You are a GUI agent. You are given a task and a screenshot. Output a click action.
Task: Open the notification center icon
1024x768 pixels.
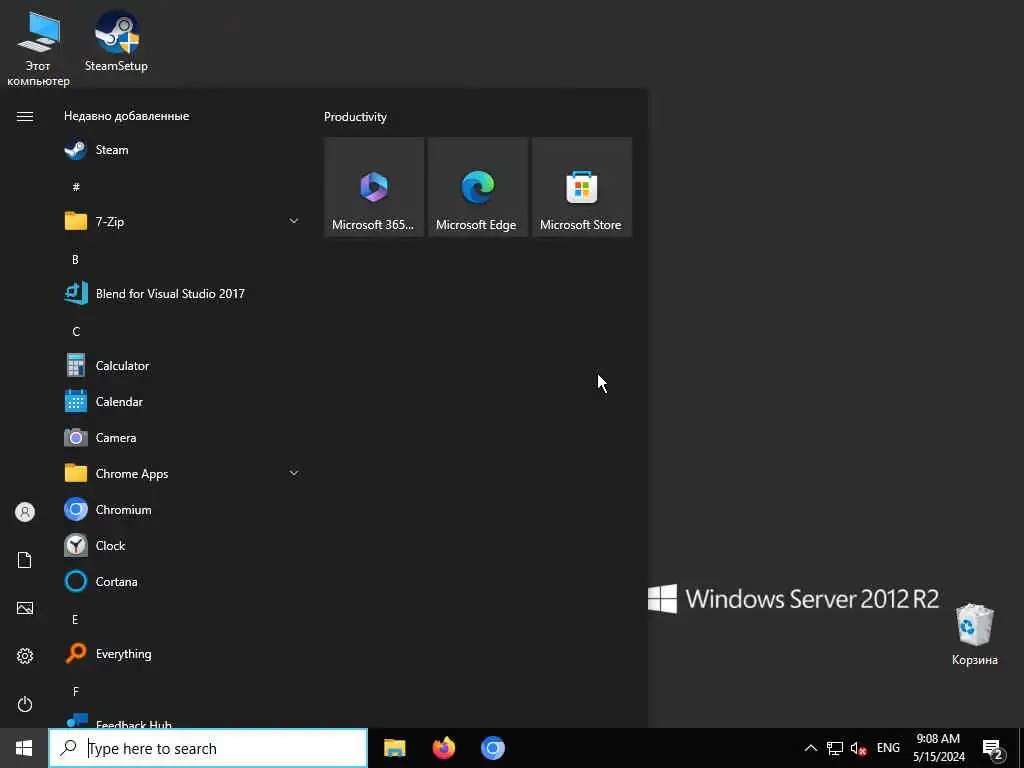point(992,749)
